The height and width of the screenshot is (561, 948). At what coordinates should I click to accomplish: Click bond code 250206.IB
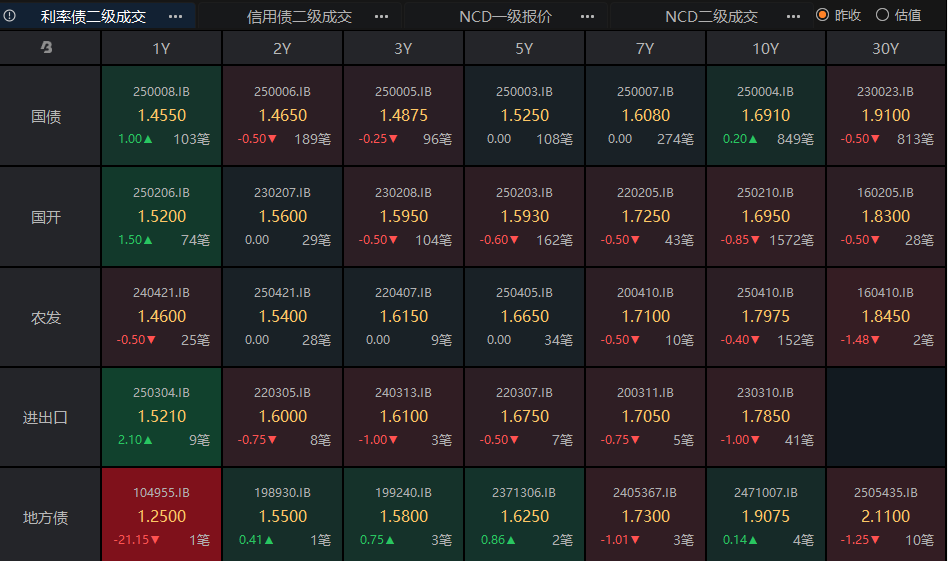pyautogui.click(x=161, y=193)
